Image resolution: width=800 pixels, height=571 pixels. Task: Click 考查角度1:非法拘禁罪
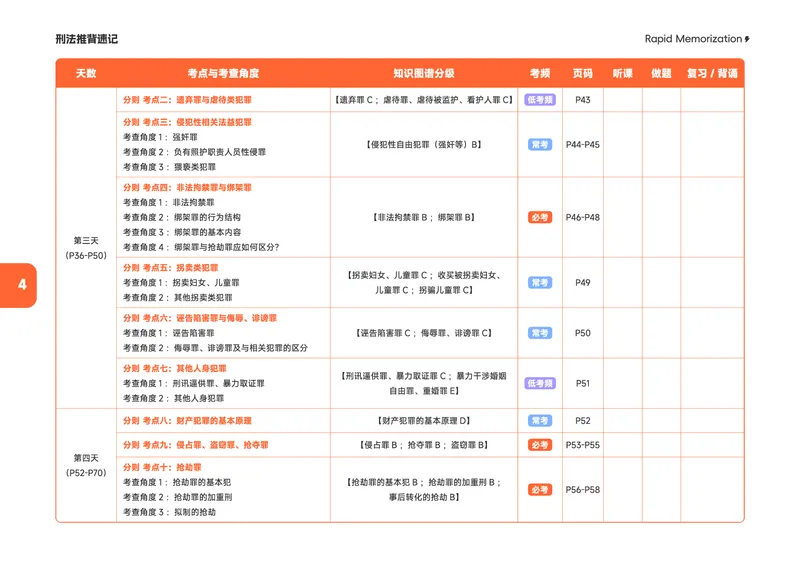tap(169, 203)
